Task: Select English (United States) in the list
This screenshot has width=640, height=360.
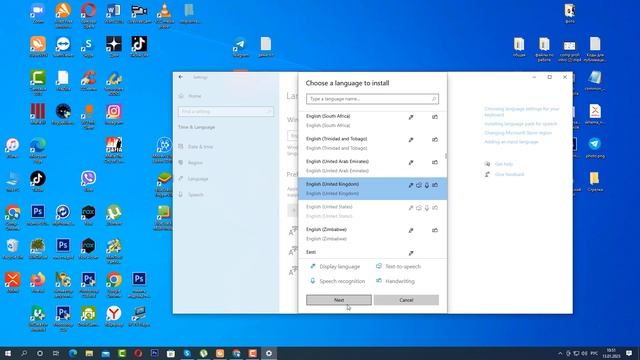Action: click(x=372, y=211)
